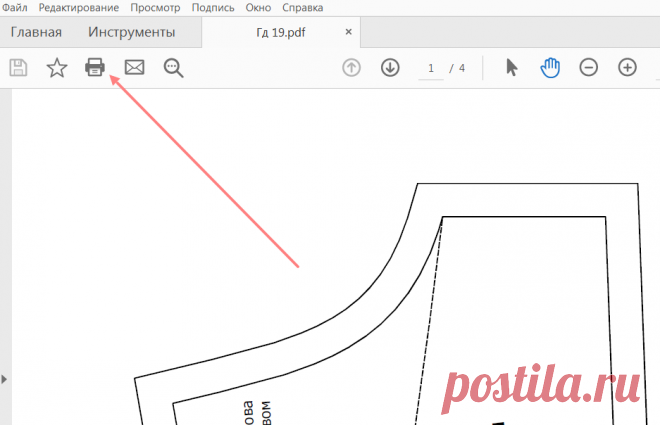Image resolution: width=660 pixels, height=425 pixels.
Task: Open the Редактирование menu
Action: pyautogui.click(x=80, y=7)
